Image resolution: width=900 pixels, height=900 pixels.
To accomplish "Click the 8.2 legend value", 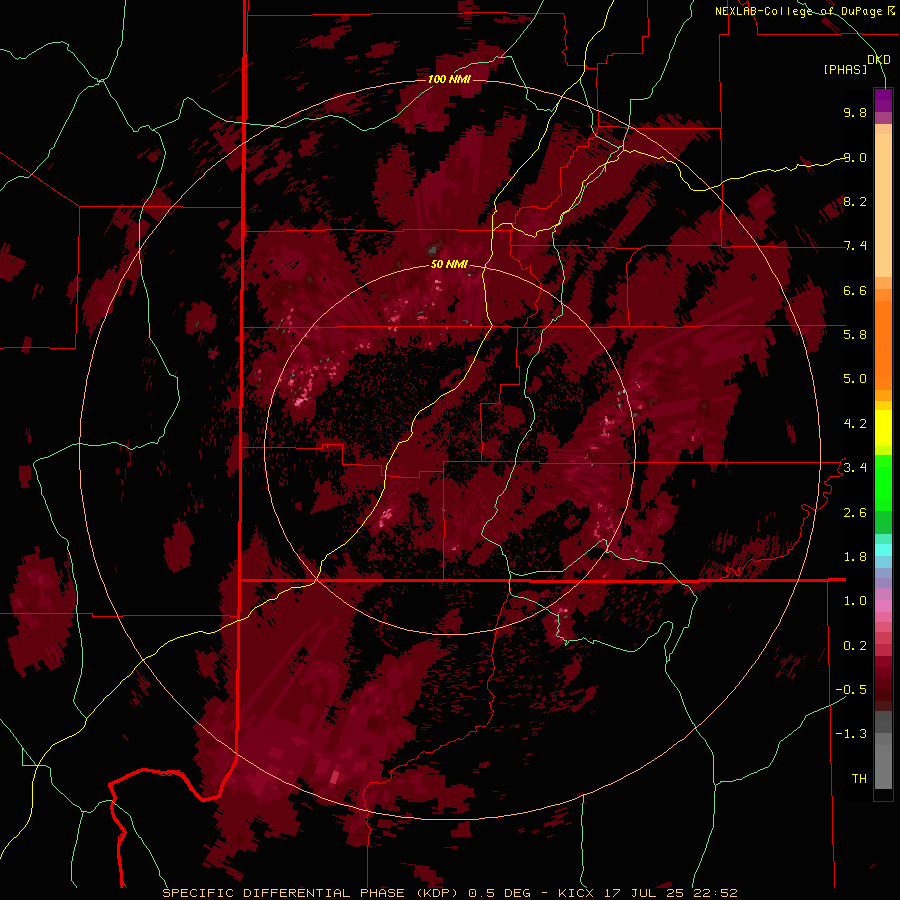I will 855,201.
